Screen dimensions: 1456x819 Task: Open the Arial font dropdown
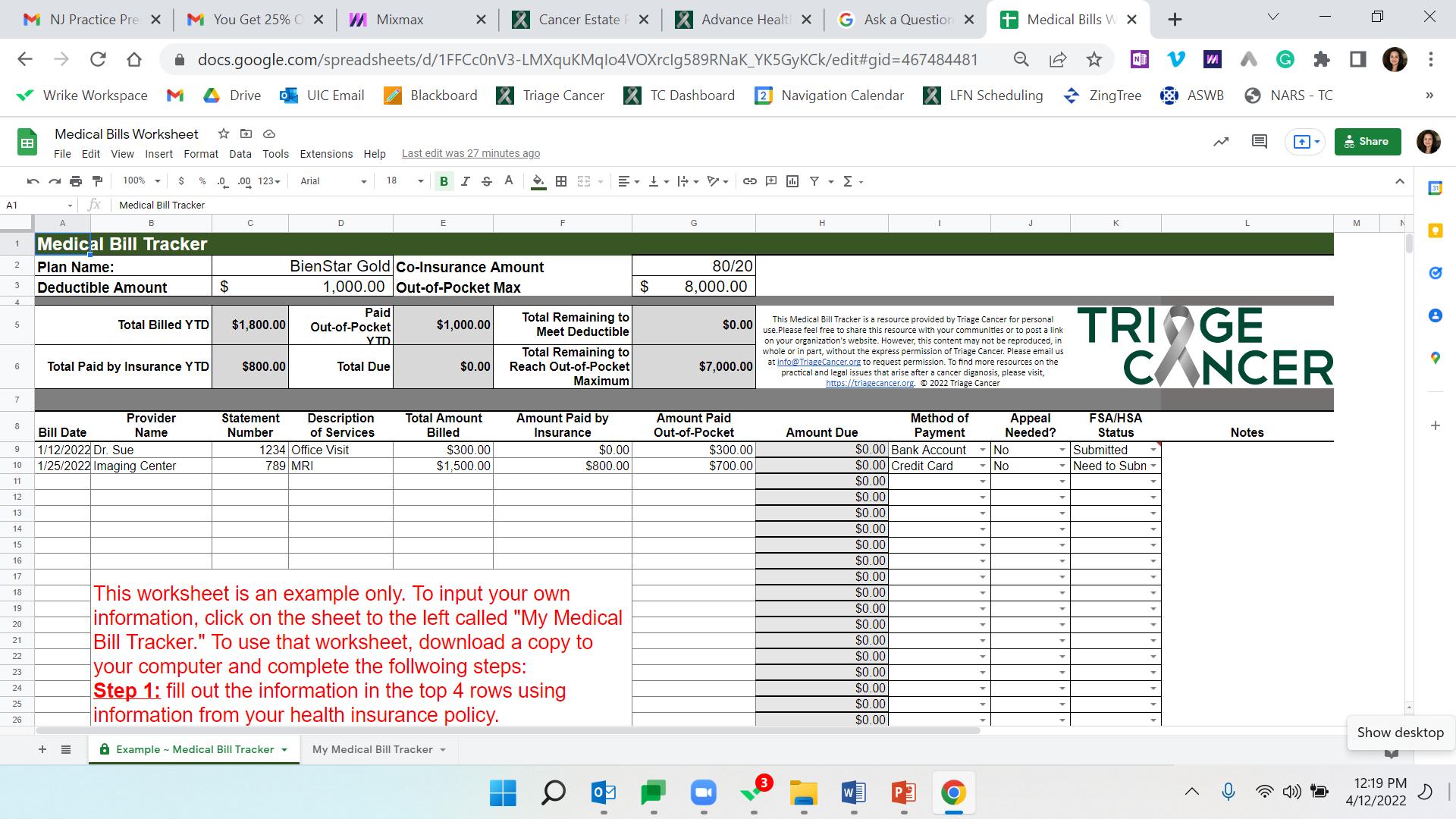pos(332,181)
